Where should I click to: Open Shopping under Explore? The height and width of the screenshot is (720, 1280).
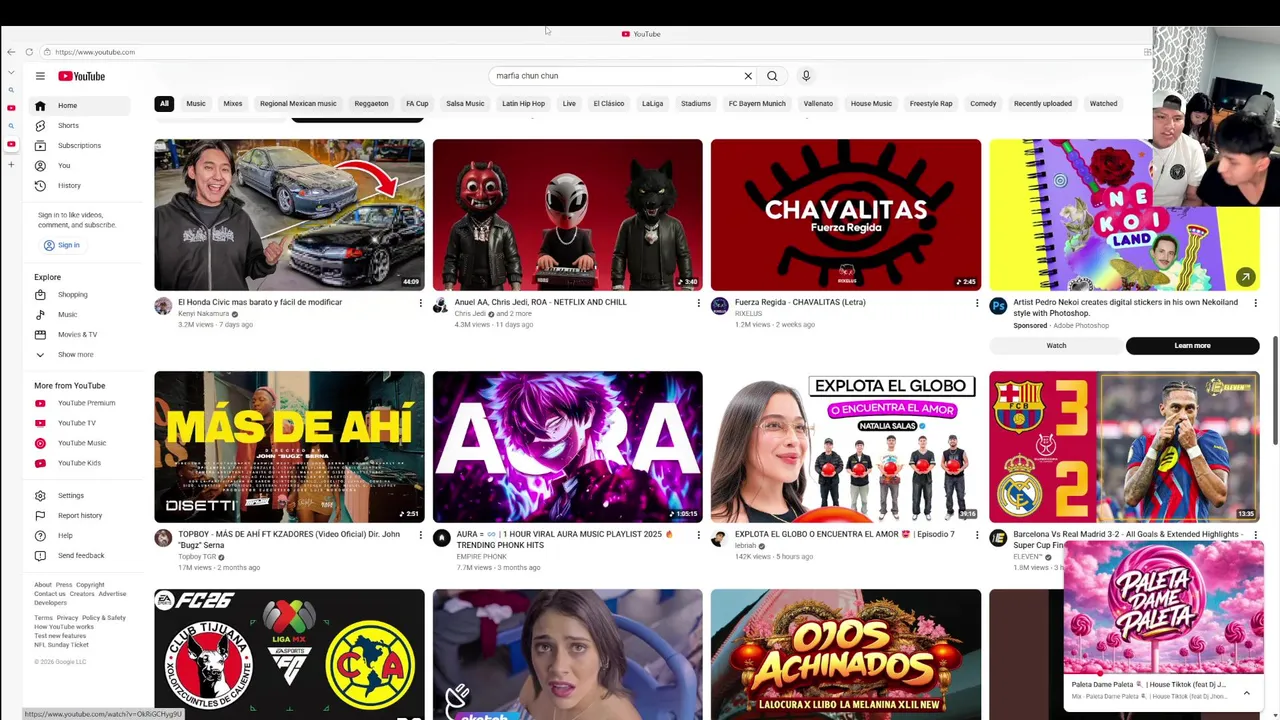pyautogui.click(x=80, y=295)
